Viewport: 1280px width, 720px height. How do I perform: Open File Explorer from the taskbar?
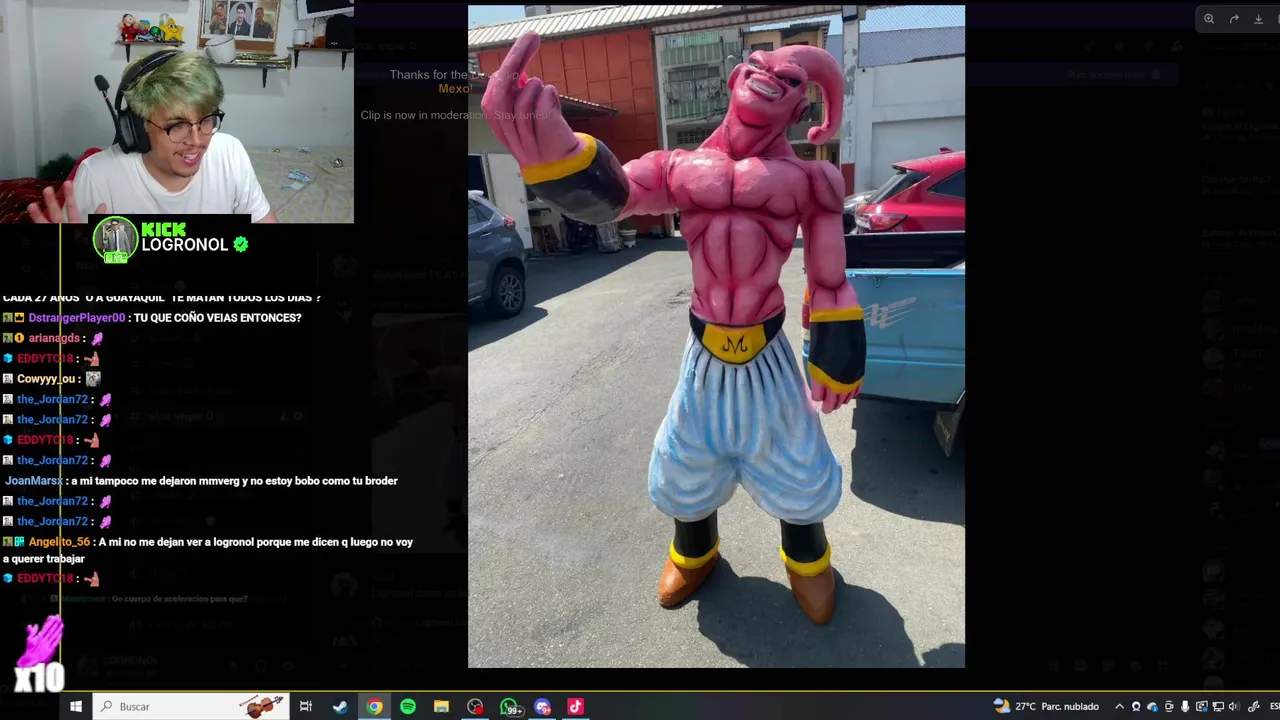point(441,706)
